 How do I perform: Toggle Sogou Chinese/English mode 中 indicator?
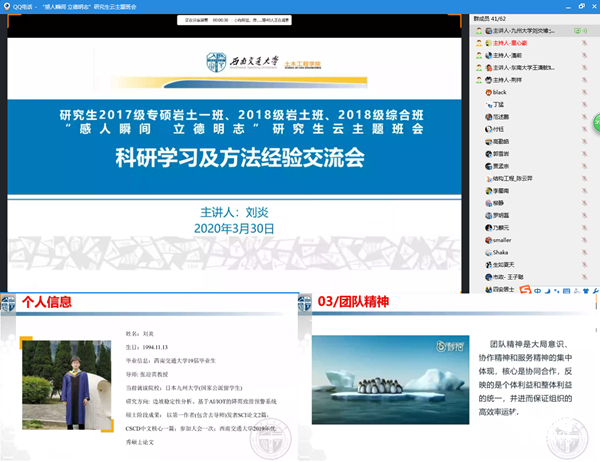coord(538,291)
